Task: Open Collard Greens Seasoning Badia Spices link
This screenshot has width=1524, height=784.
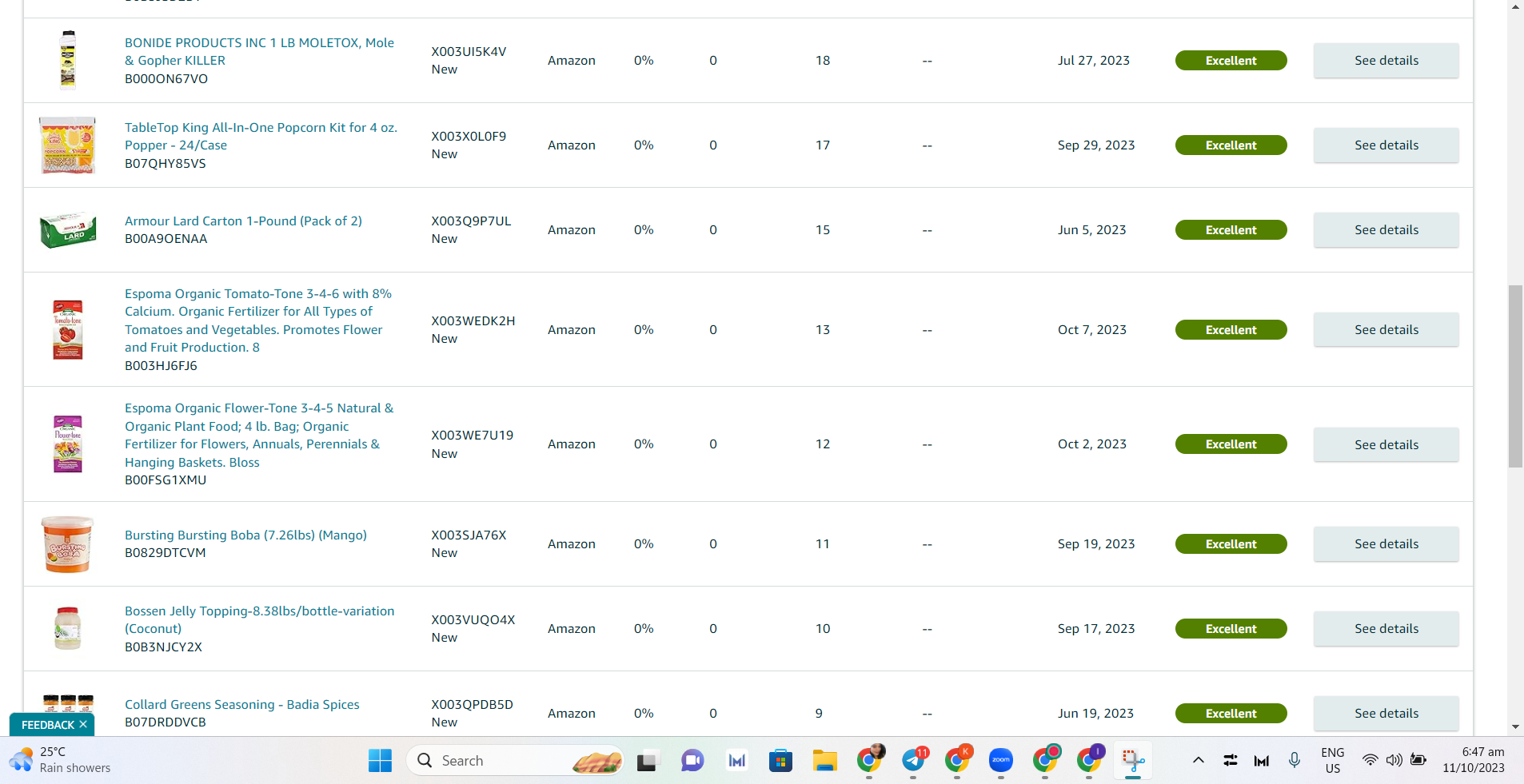Action: pyautogui.click(x=242, y=704)
